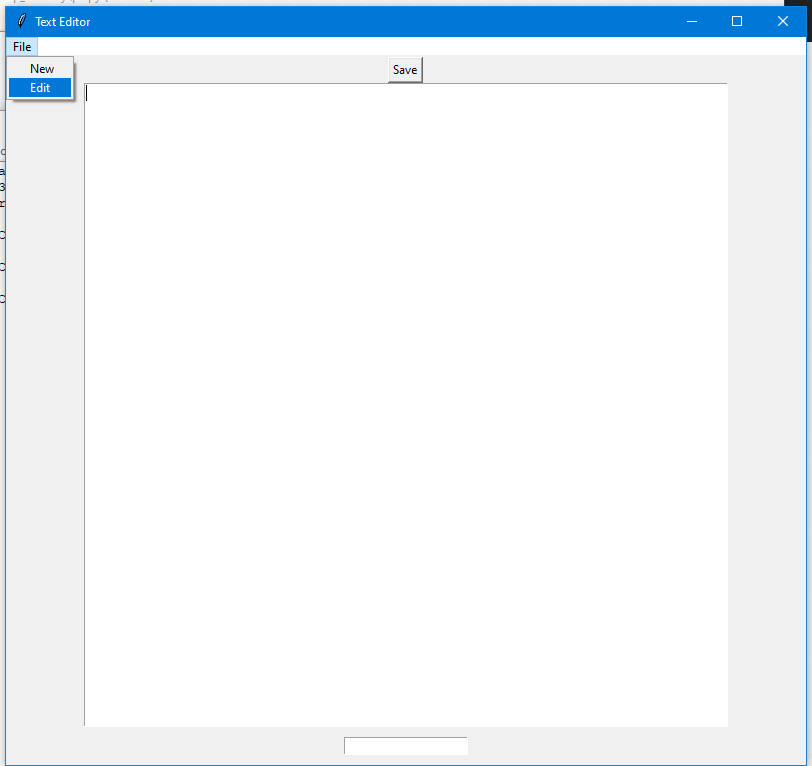Select Edit in the File dropdown
This screenshot has width=812, height=766.
coord(40,88)
